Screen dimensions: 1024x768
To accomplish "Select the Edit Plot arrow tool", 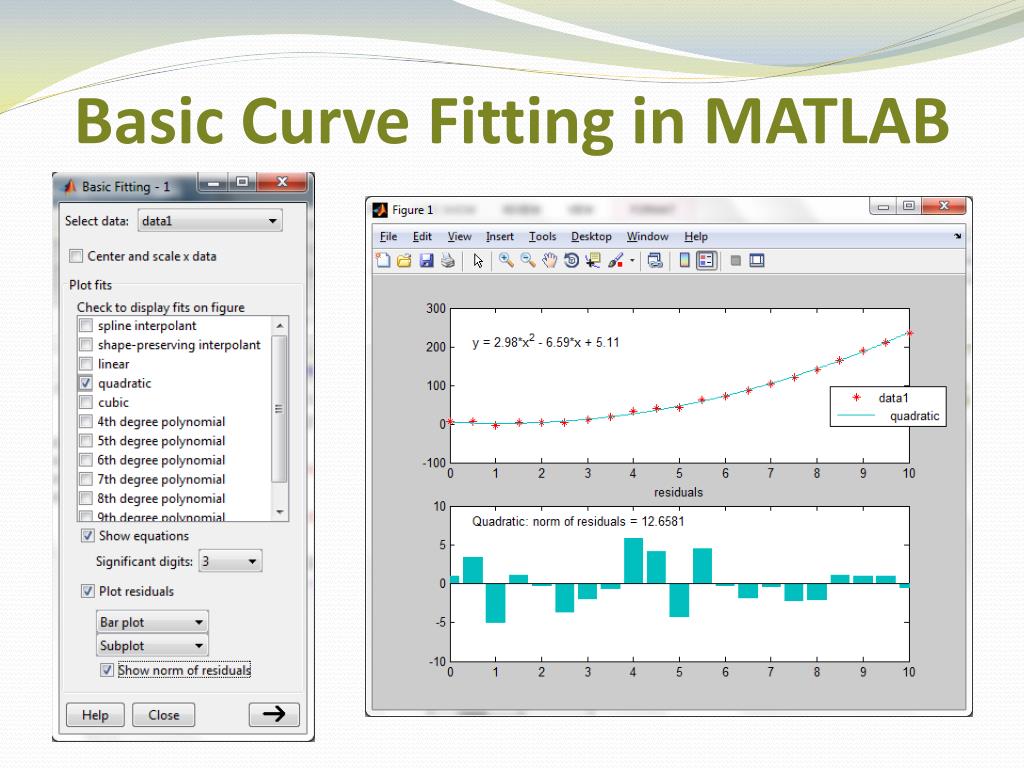I will [x=478, y=261].
